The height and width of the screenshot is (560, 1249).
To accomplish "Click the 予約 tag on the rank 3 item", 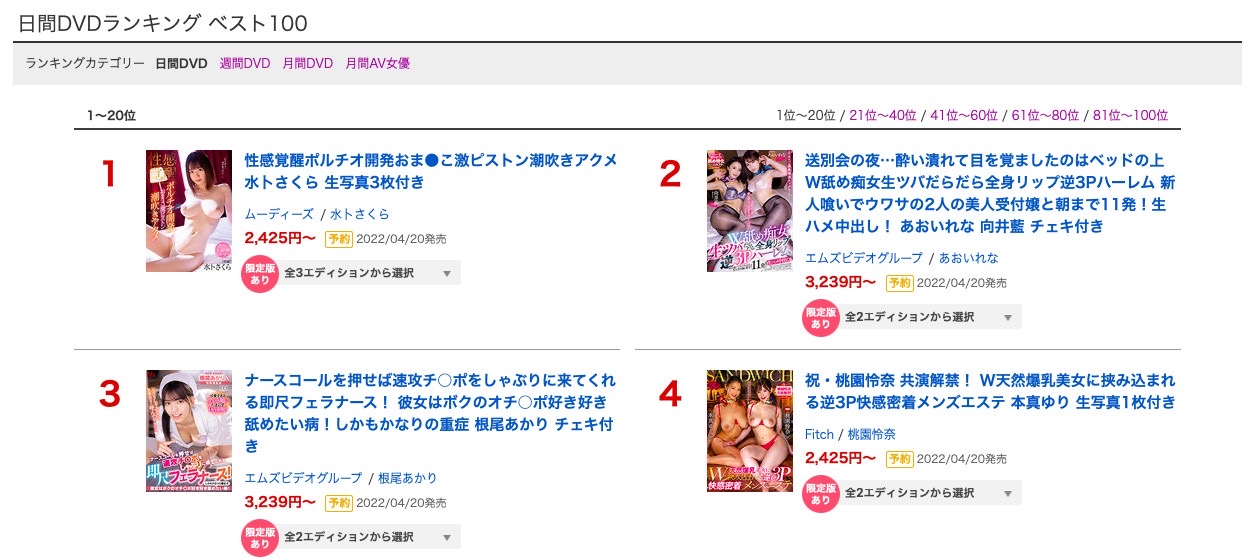I will tap(338, 502).
